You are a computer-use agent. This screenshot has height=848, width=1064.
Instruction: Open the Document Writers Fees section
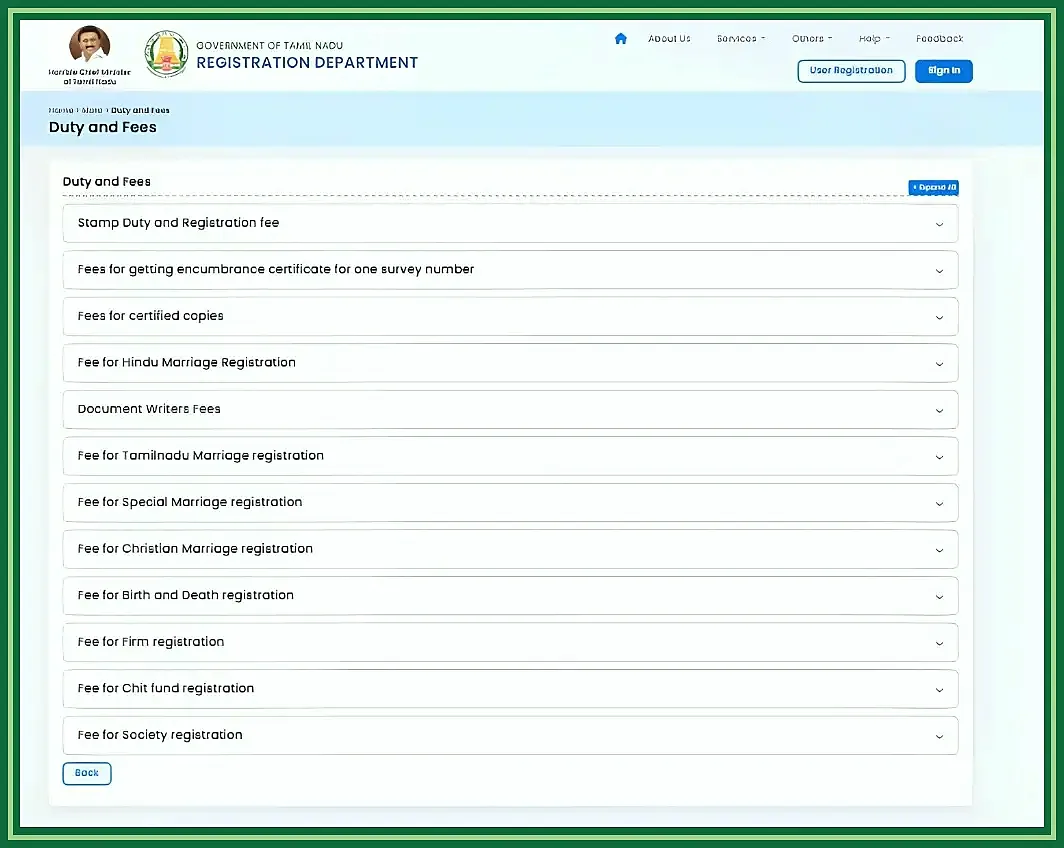click(x=510, y=410)
